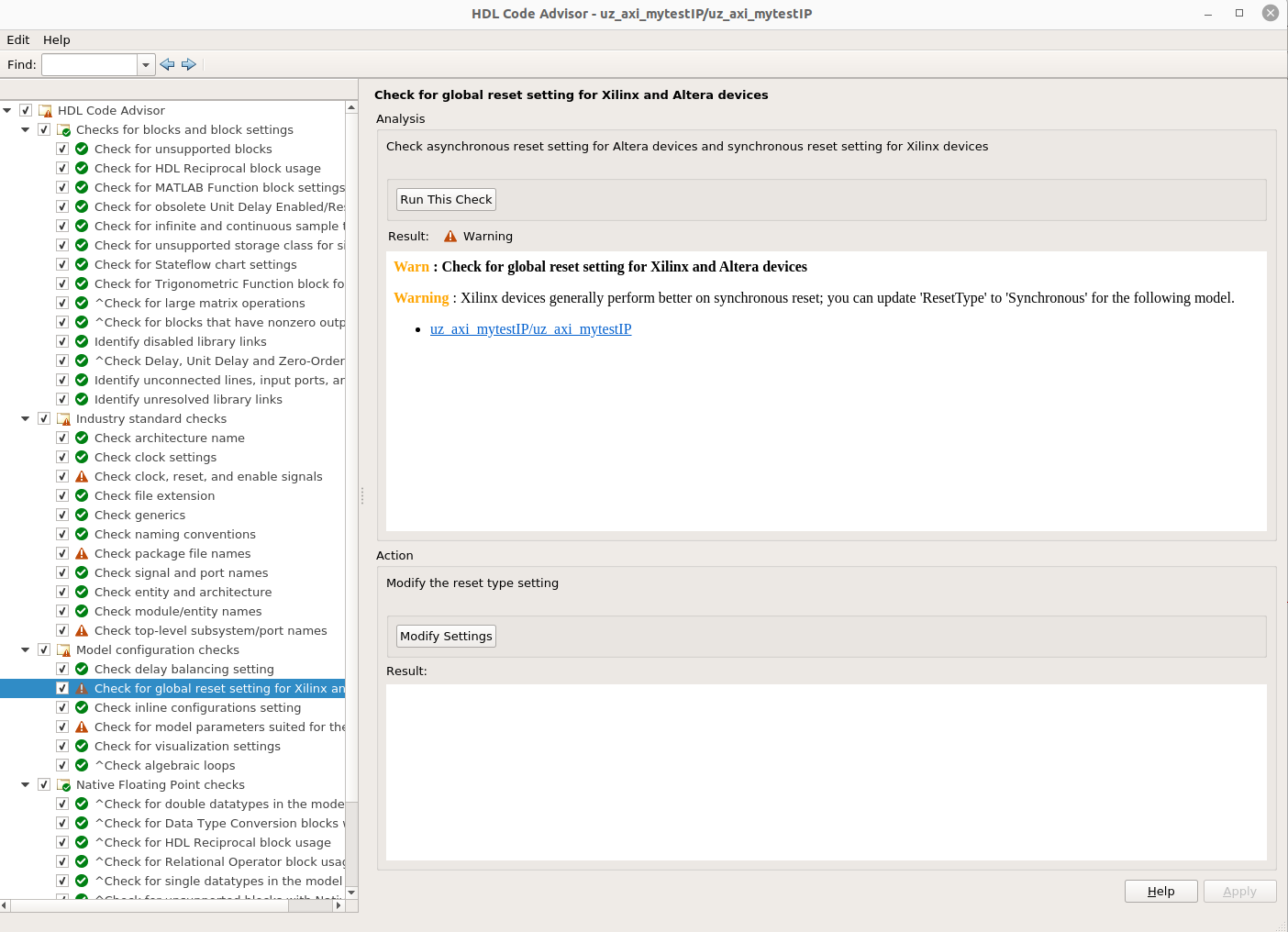
Task: Click the Find previous blue arrow icon
Action: coord(167,64)
